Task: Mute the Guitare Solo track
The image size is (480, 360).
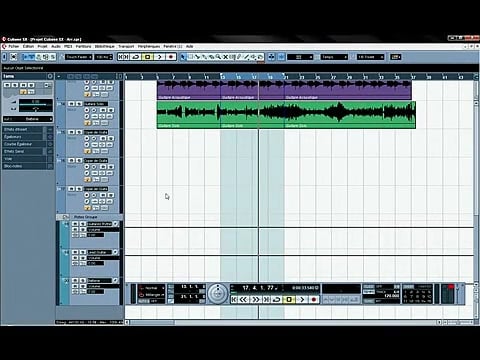Action: (71, 104)
